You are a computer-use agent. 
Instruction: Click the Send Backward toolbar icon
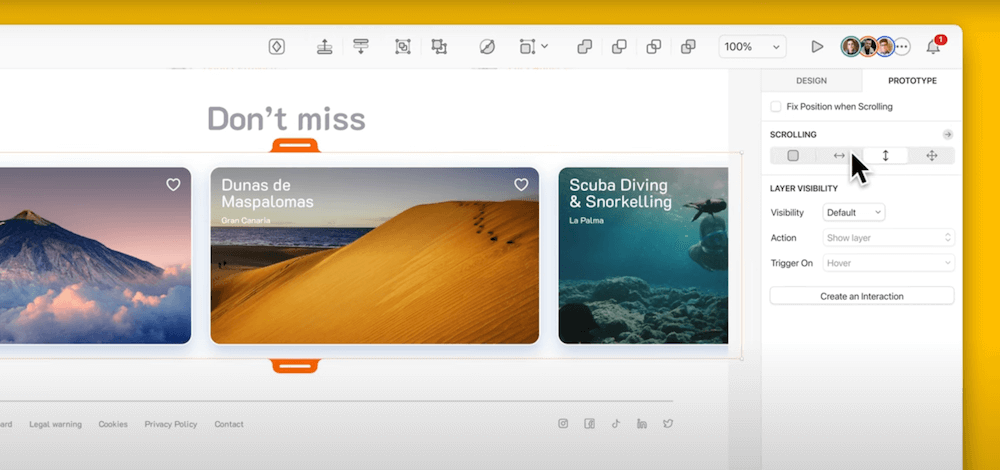[361, 47]
